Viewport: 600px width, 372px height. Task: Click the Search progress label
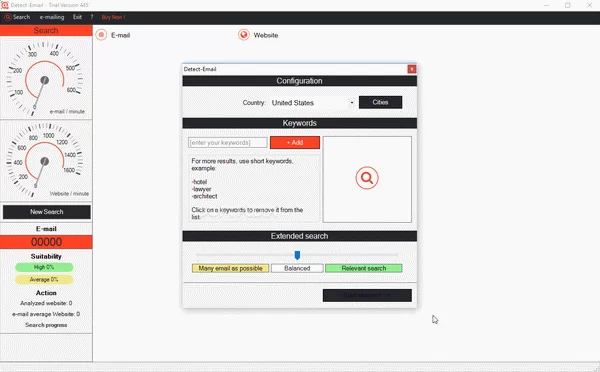(46, 325)
